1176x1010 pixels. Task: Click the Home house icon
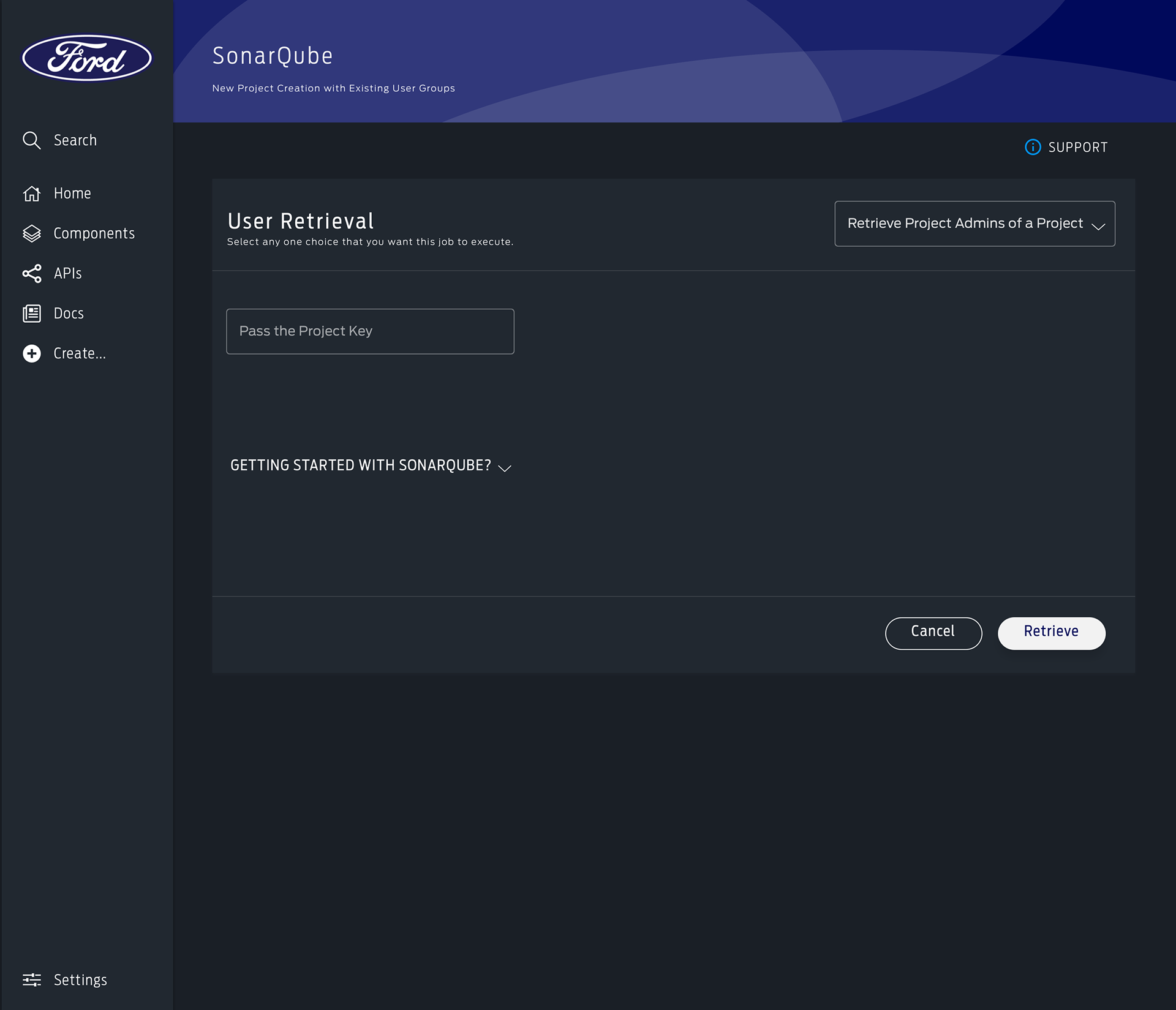tap(31, 194)
